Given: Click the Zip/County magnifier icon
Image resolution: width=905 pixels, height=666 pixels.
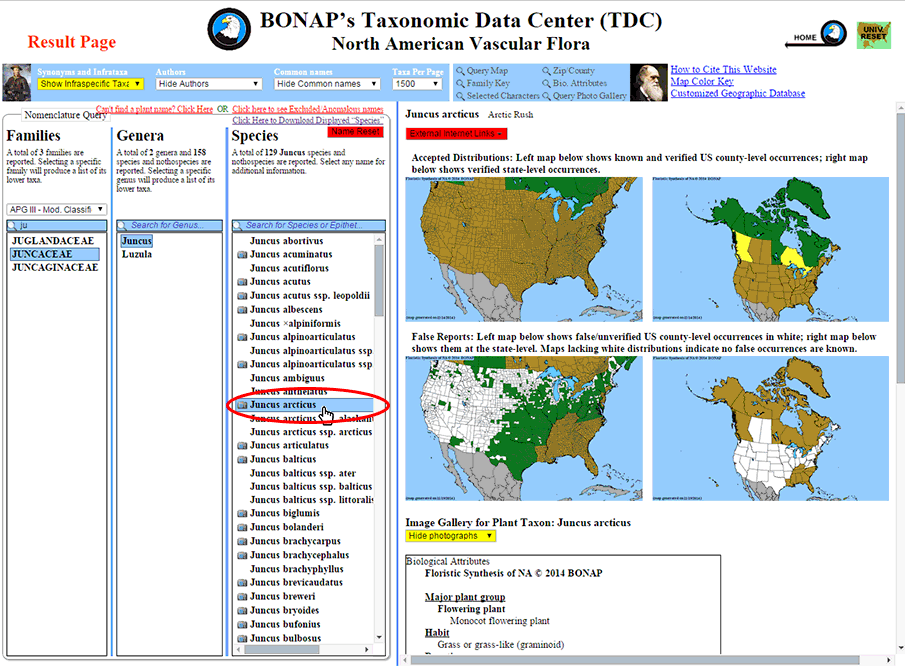Looking at the screenshot, I should [x=546, y=71].
